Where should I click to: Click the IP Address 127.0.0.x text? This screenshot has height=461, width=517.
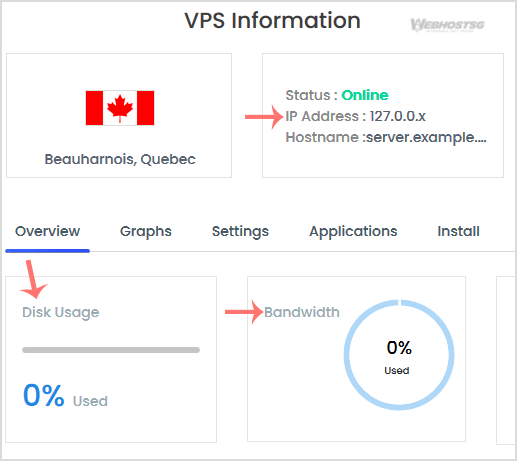point(356,116)
